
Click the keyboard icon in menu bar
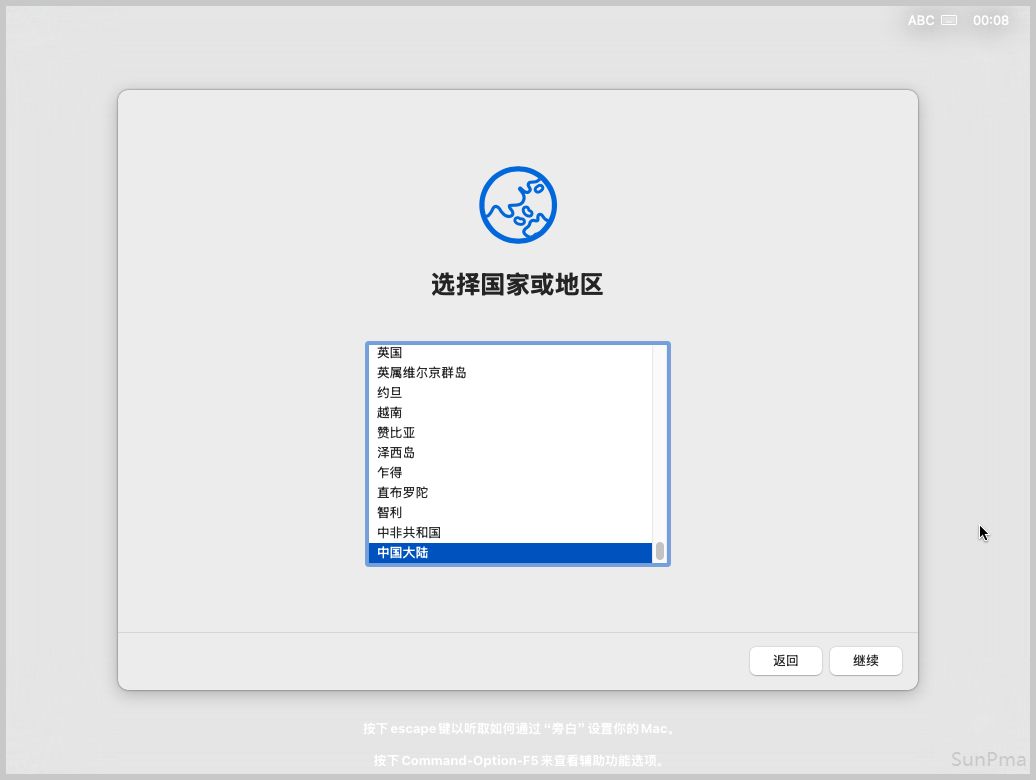point(949,20)
